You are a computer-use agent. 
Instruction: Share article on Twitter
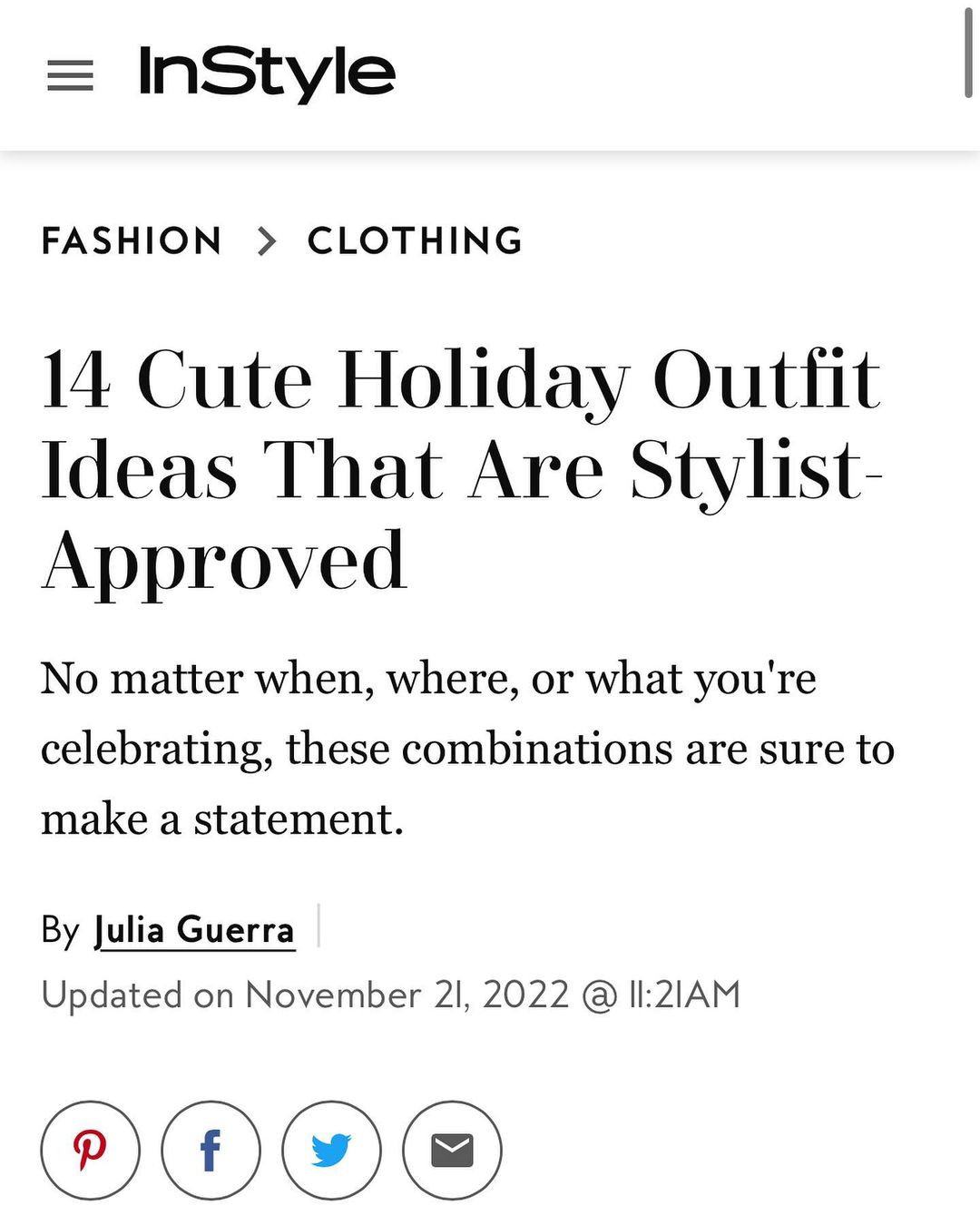(331, 1150)
